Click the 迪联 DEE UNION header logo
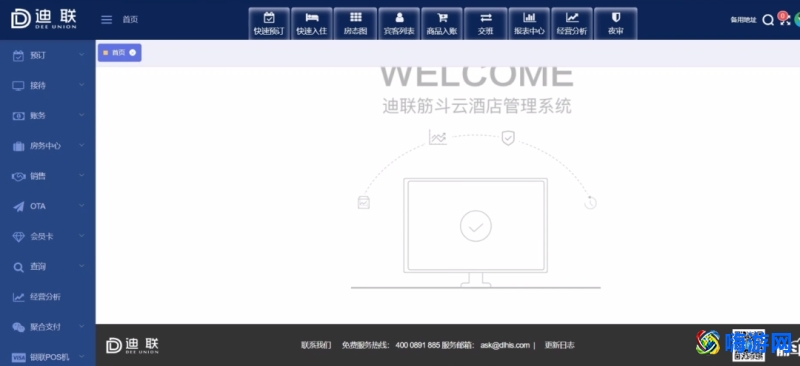The image size is (800, 366). pyautogui.click(x=44, y=19)
